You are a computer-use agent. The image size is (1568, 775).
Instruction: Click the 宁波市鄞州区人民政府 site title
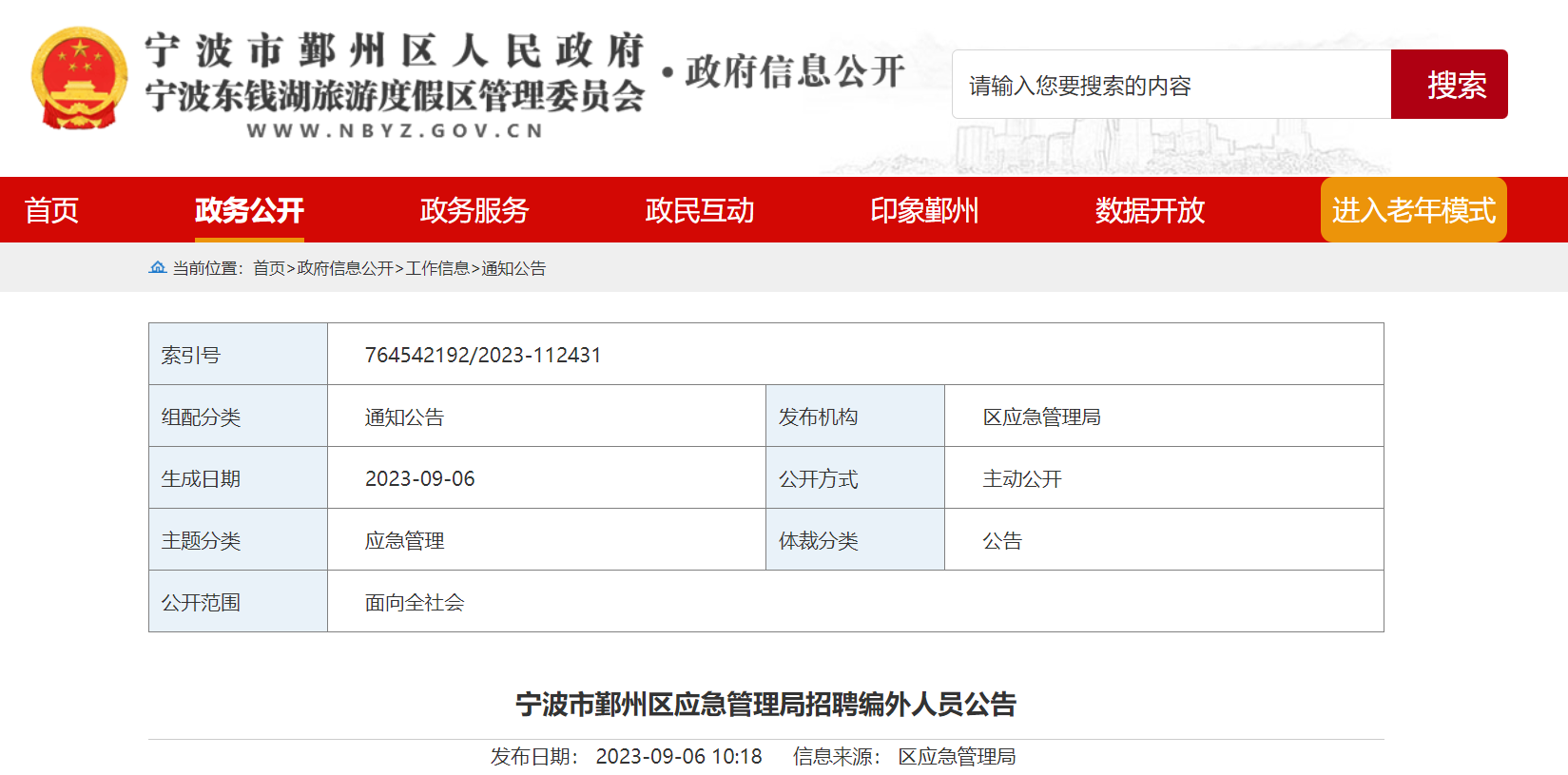(395, 50)
